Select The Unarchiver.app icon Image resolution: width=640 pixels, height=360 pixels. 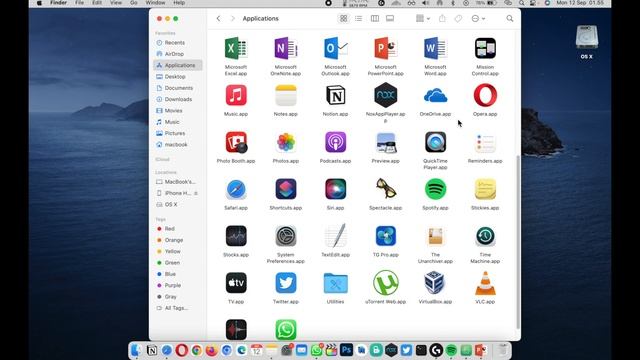(x=435, y=236)
